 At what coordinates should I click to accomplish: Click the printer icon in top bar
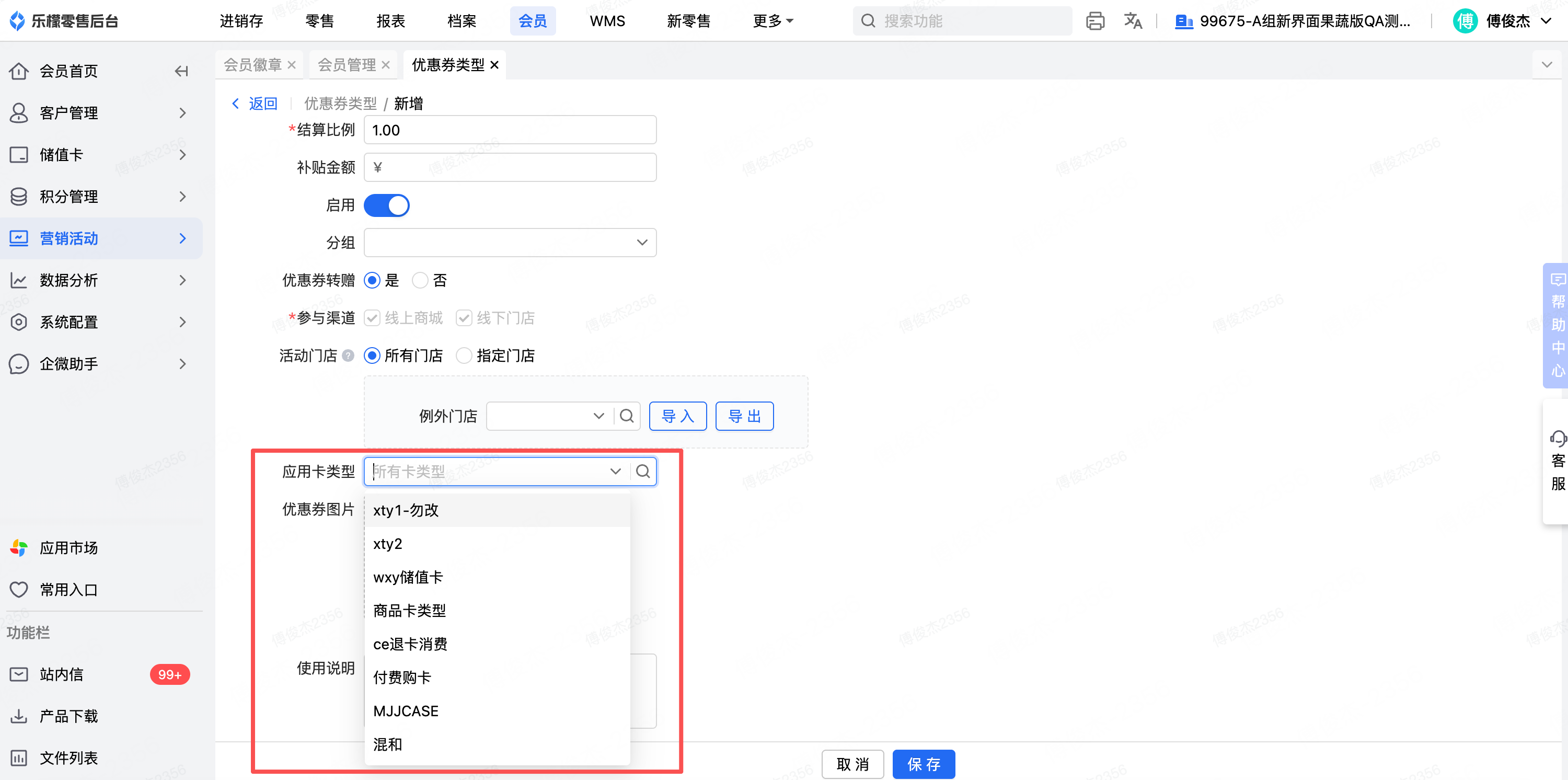[x=1094, y=21]
